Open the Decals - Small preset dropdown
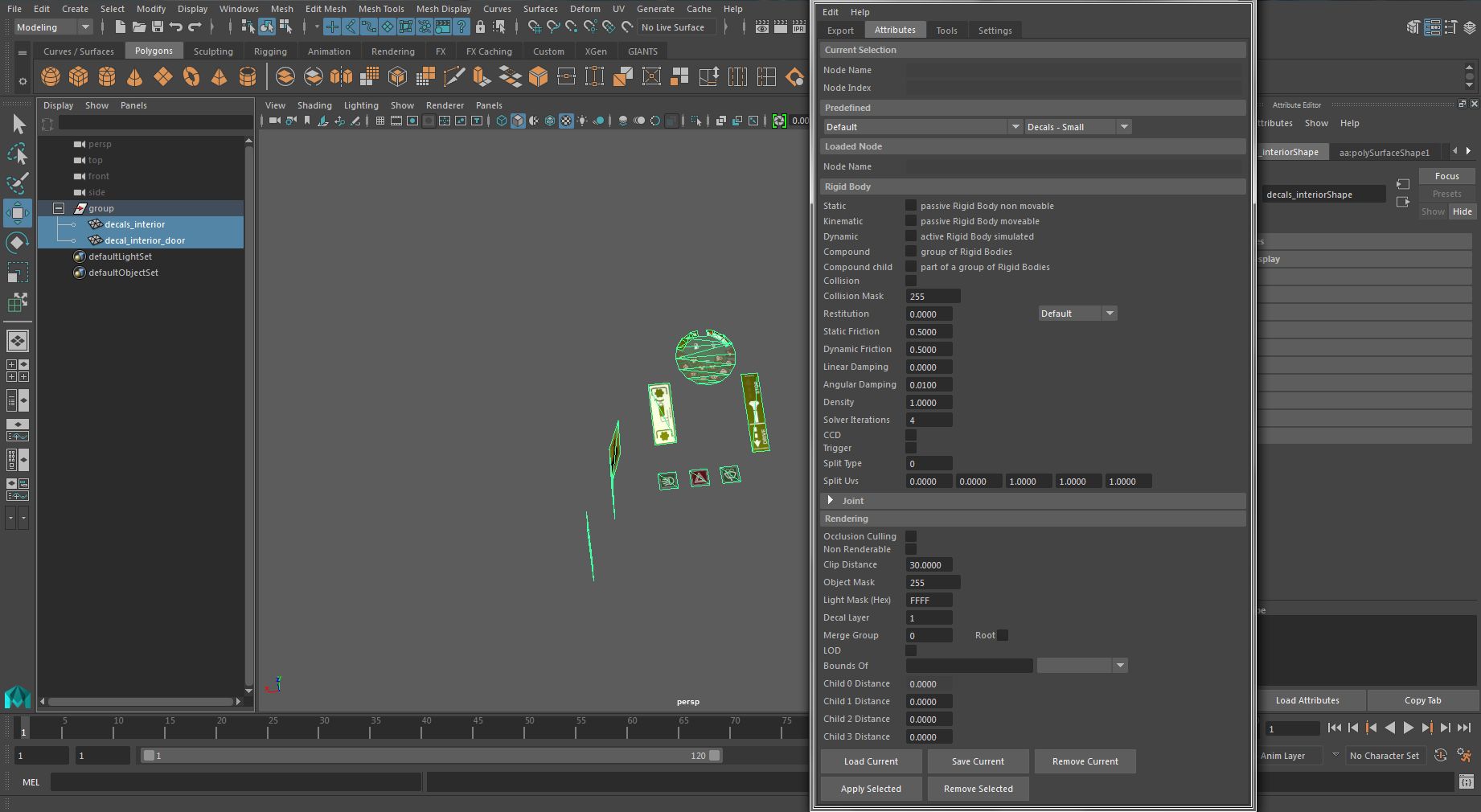The image size is (1481, 812). click(x=1078, y=127)
